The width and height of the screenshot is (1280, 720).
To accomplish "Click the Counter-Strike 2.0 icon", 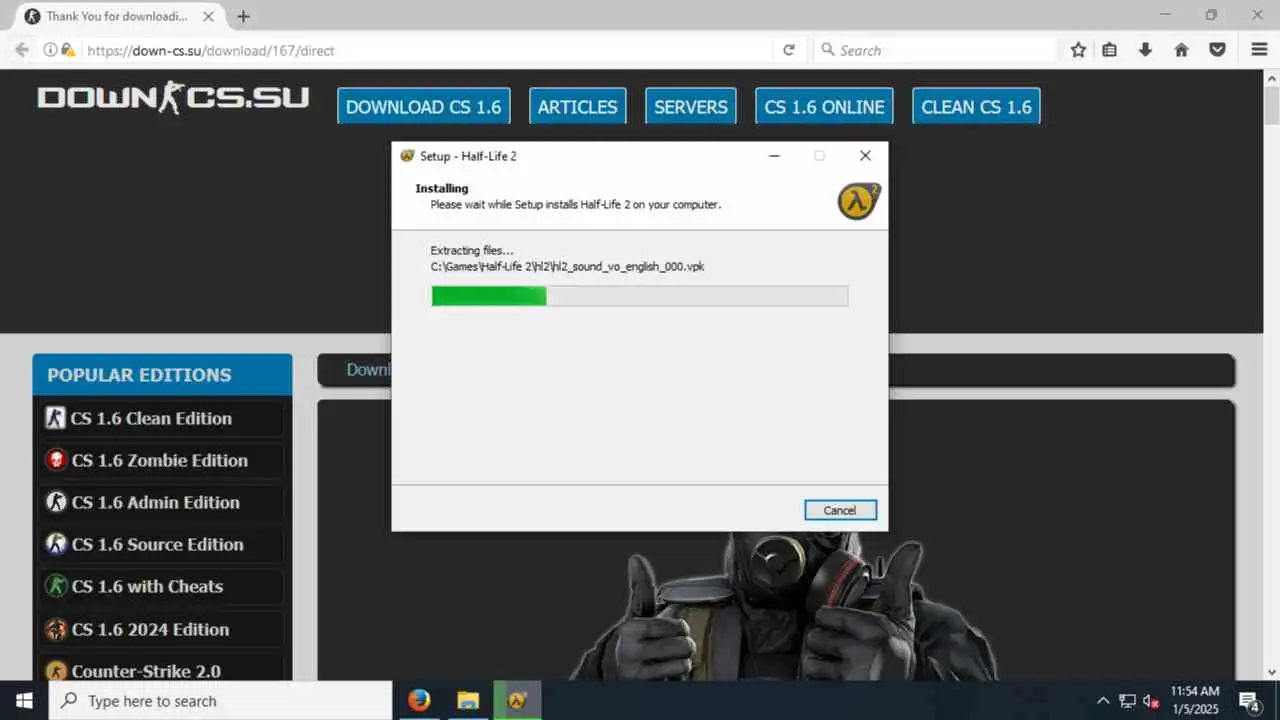I will click(x=56, y=671).
